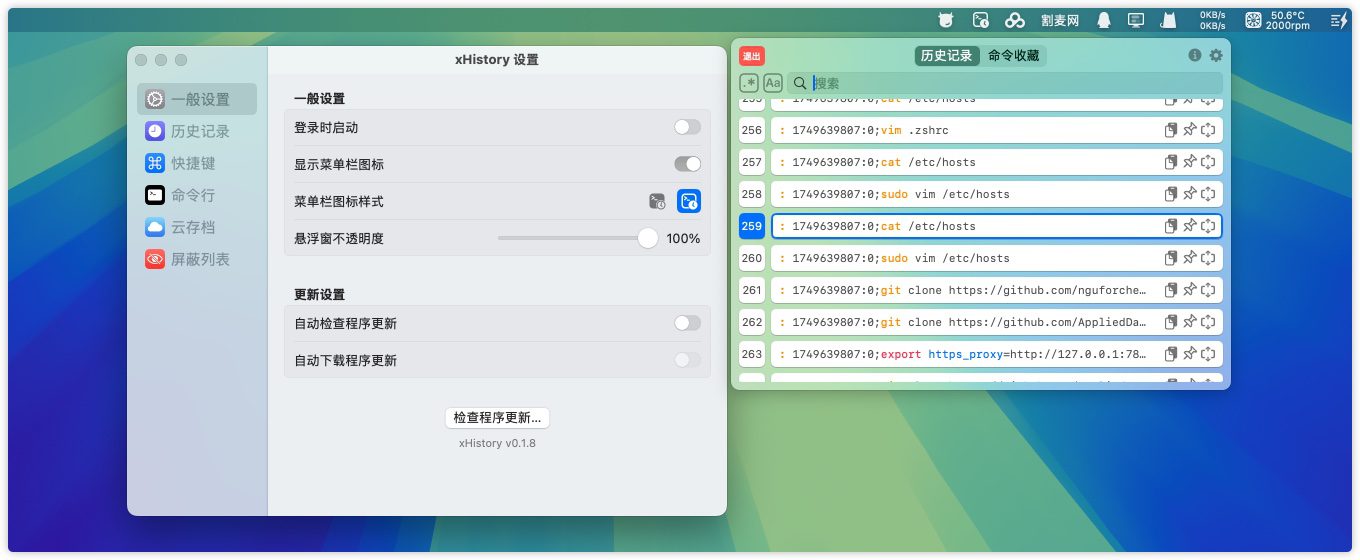Click the red 退出 button

click(752, 56)
